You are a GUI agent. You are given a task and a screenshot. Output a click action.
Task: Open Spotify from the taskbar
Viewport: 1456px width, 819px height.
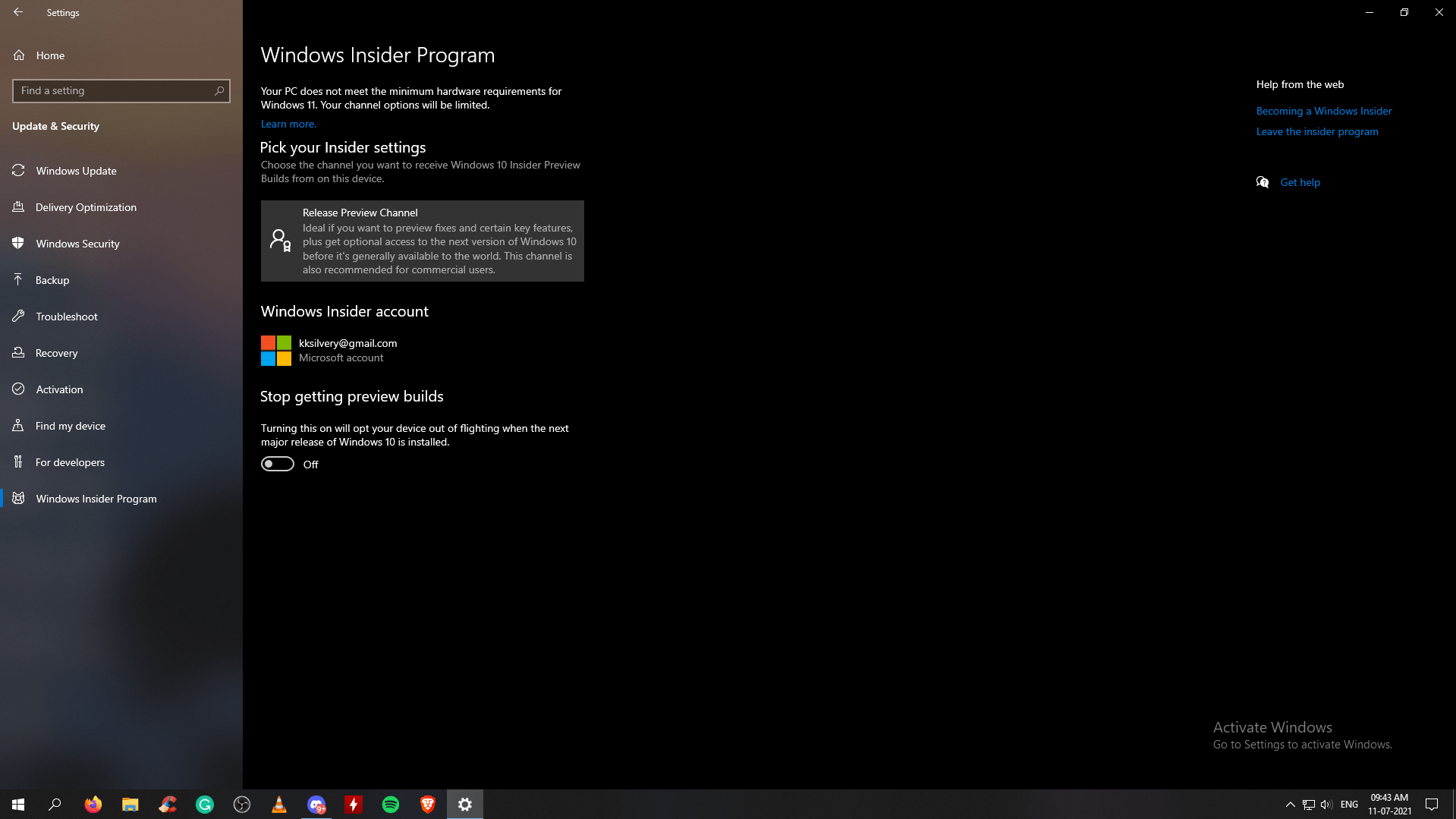(x=391, y=805)
